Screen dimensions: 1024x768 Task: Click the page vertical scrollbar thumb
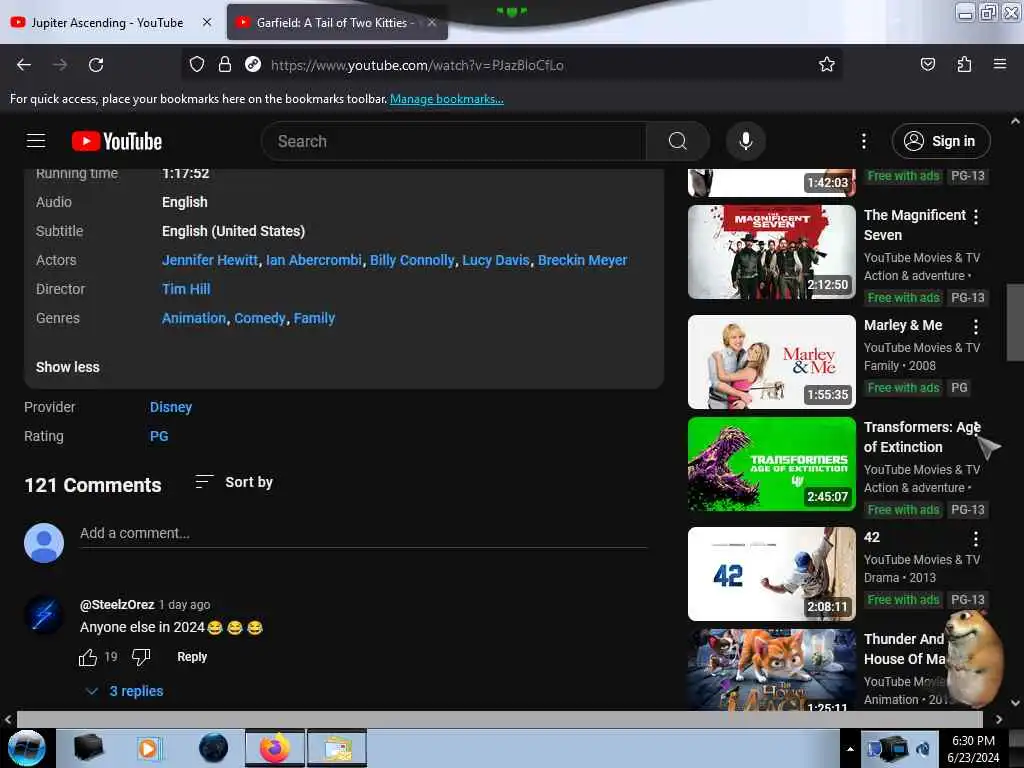(x=1015, y=322)
